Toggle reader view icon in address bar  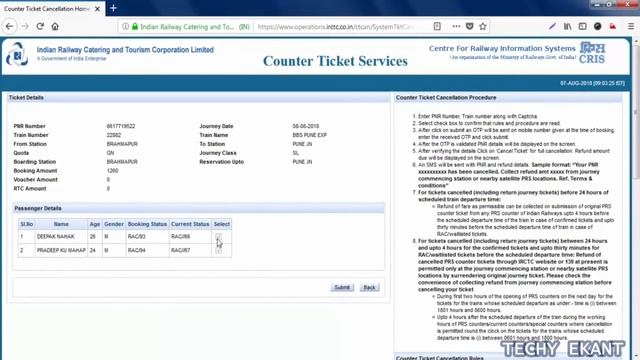(437, 27)
